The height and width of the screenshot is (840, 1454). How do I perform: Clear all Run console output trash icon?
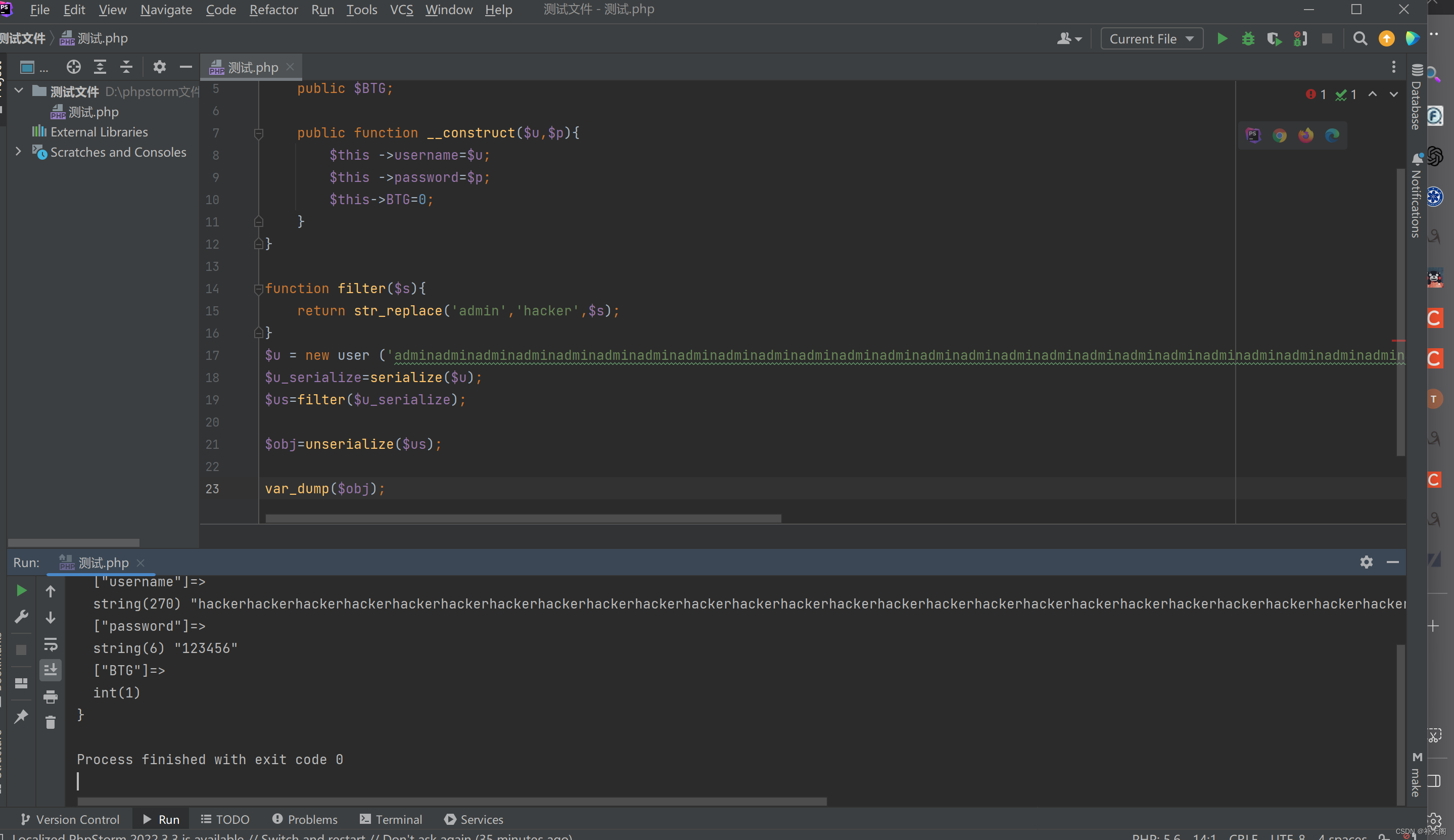coord(51,722)
